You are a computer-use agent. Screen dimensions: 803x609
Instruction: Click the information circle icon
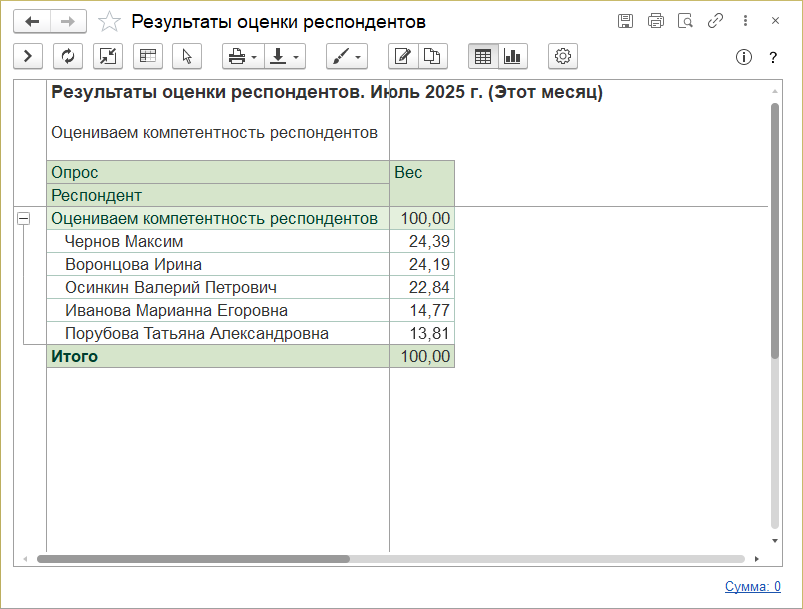pyautogui.click(x=743, y=57)
